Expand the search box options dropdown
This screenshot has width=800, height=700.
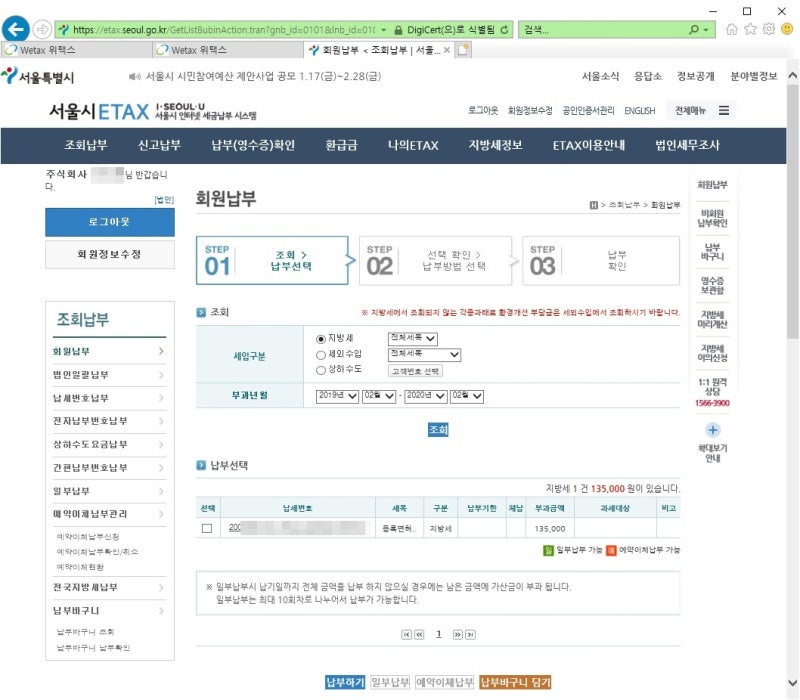706,30
